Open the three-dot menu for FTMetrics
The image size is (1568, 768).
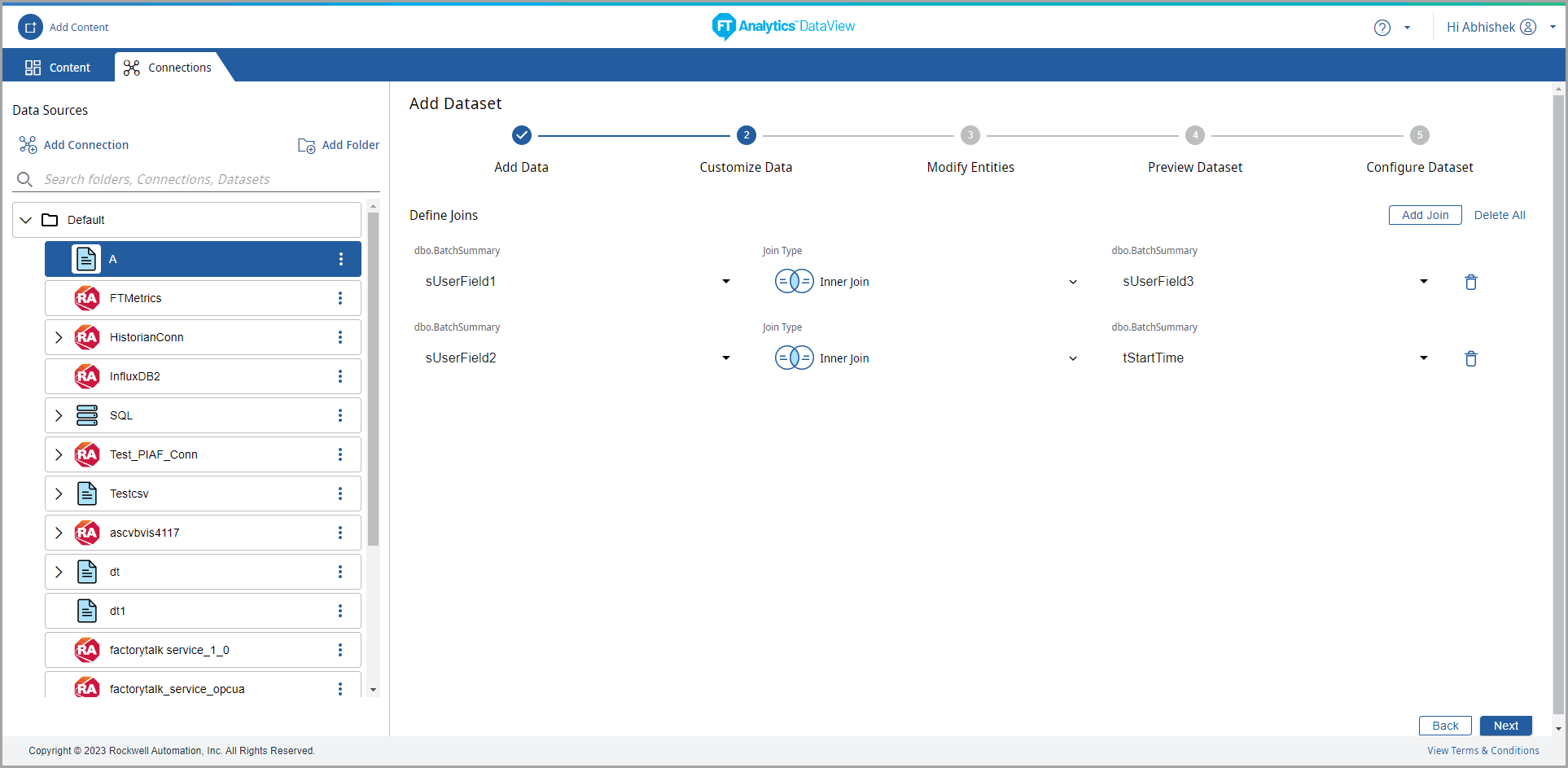point(340,298)
